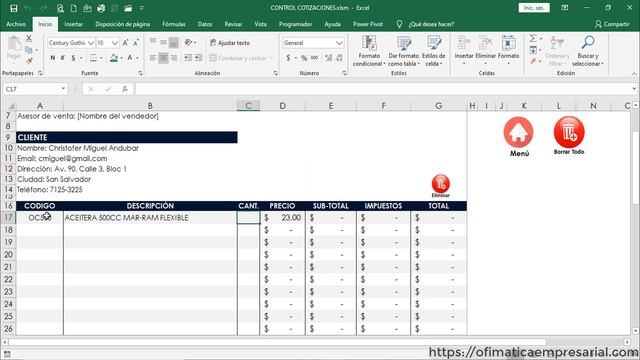Viewport: 640px width, 360px height.
Task: Open the font size dropdown
Action: (x=115, y=43)
